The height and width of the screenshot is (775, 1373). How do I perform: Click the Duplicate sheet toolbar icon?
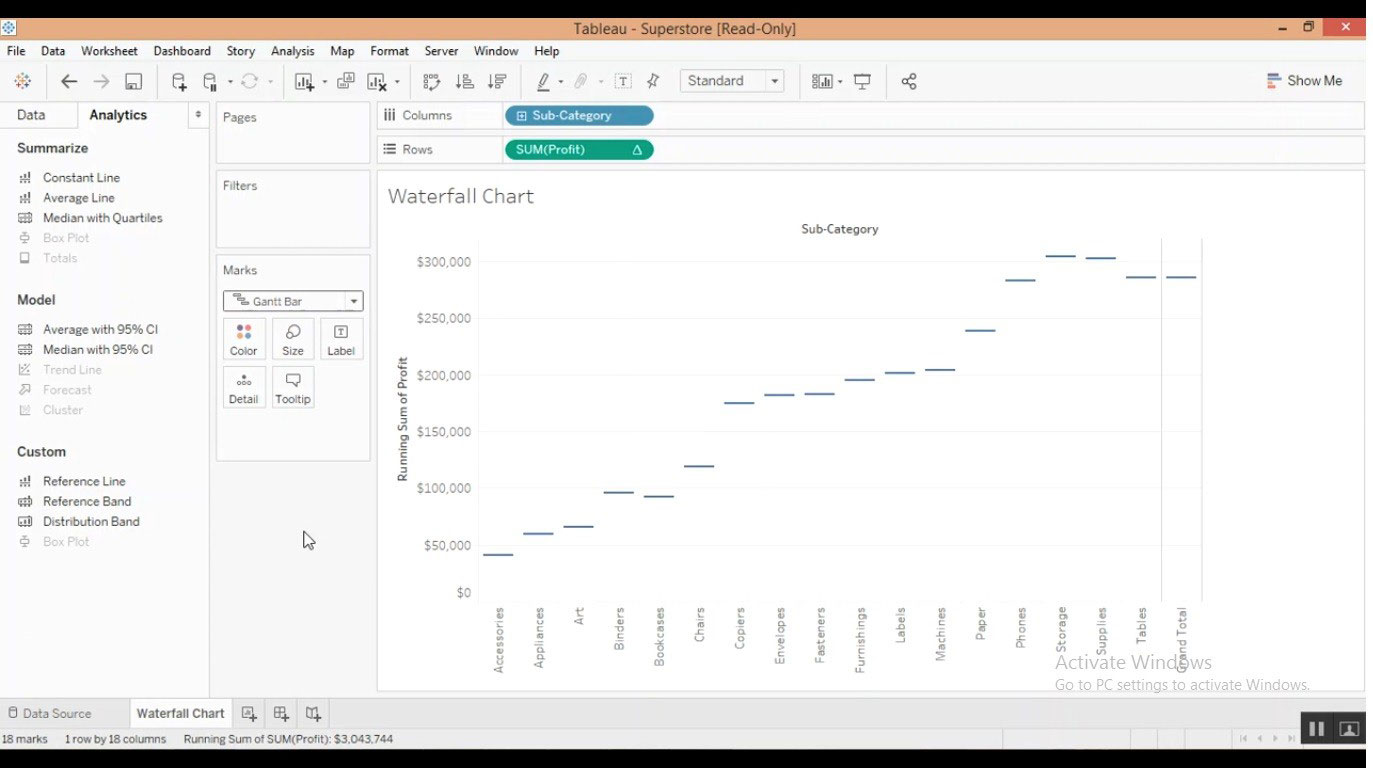(x=345, y=81)
